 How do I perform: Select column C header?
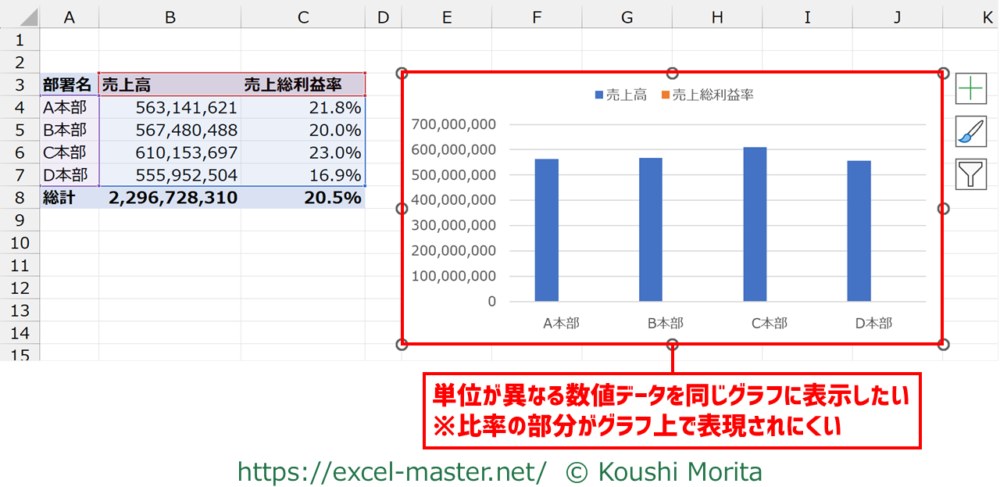[x=303, y=15]
